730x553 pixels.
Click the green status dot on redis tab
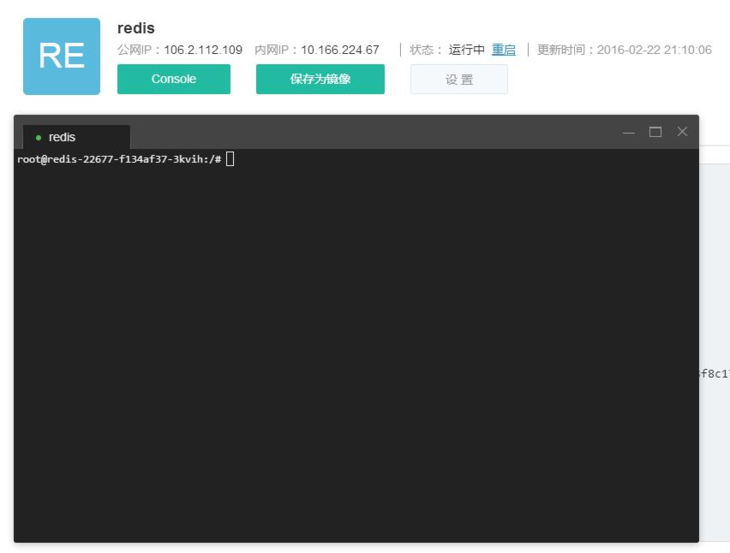[x=38, y=138]
